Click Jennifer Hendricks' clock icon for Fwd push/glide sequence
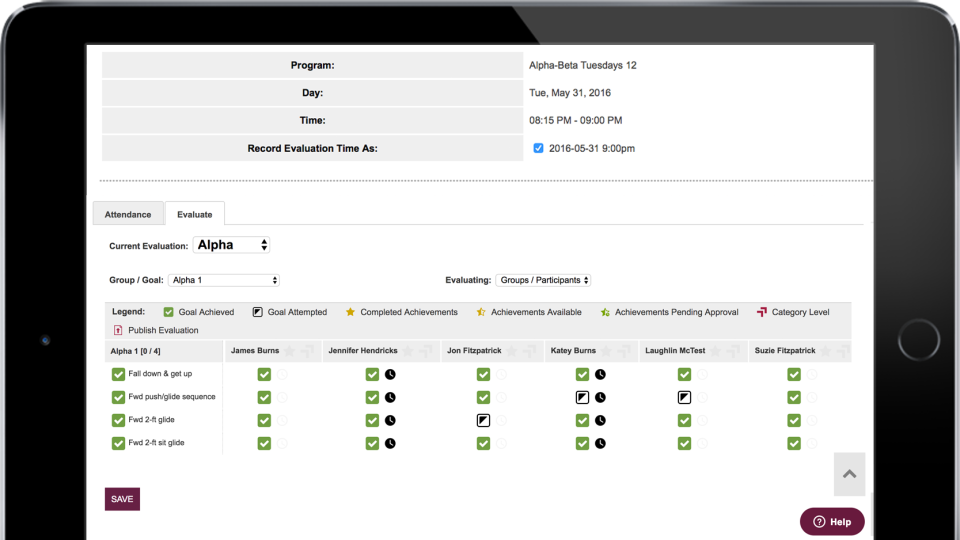Screen dimensions: 960x540 [x=390, y=397]
